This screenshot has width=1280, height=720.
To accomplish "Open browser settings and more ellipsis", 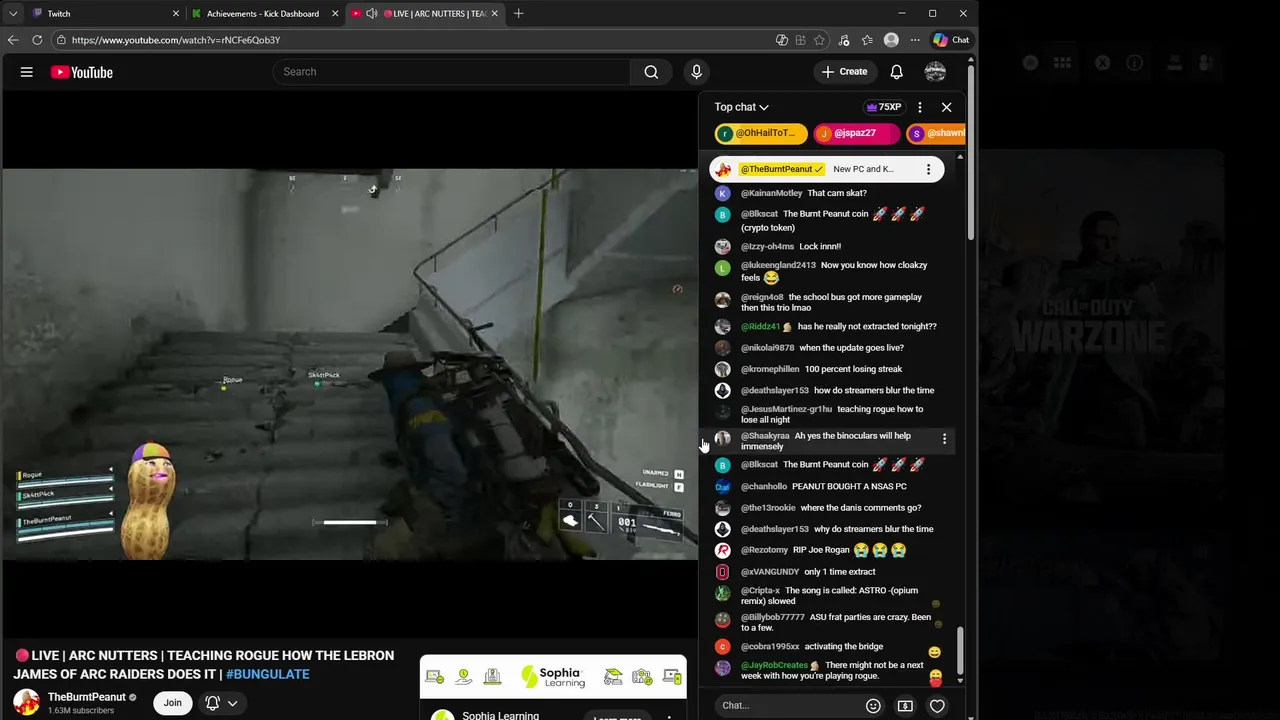I will (x=914, y=40).
